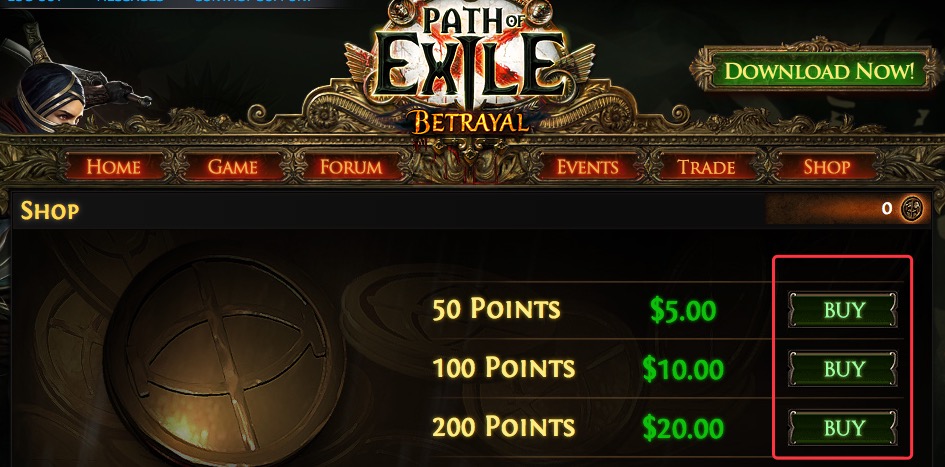Click the 50 Points label
This screenshot has width=945, height=467.
(496, 309)
